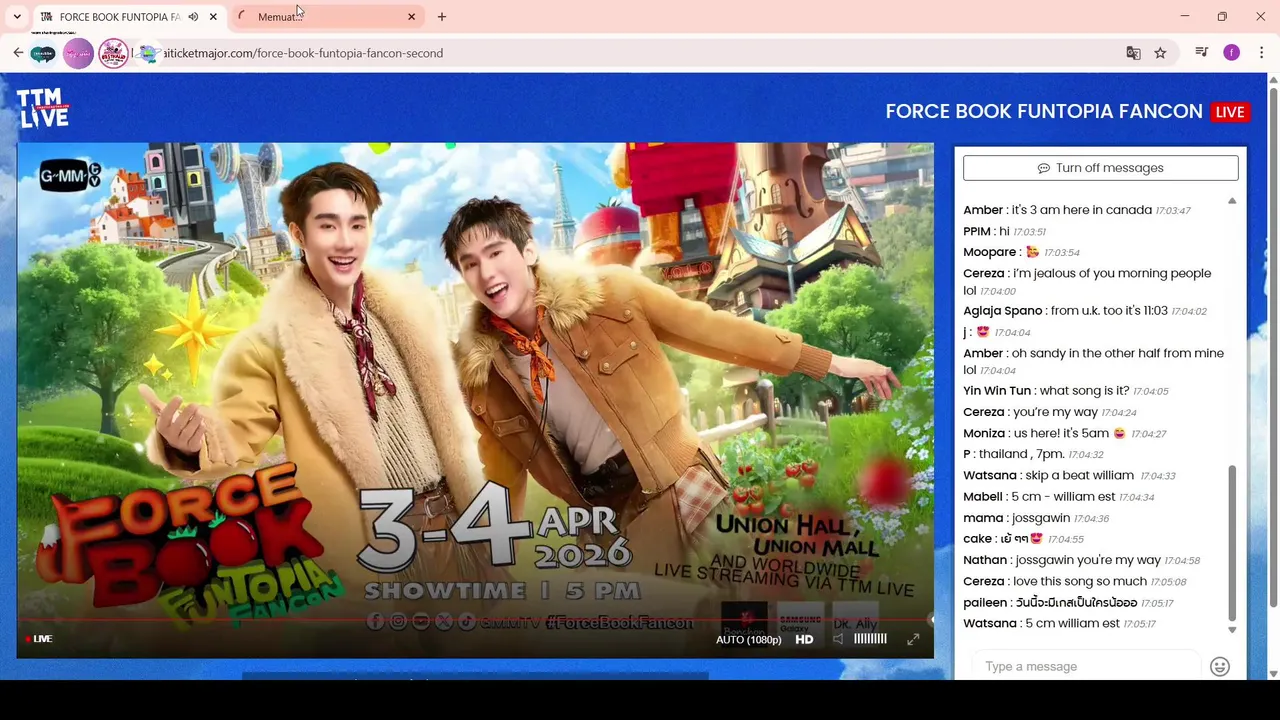Open the browser profile avatar
Screen dimensions: 1280x720
[1231, 53]
